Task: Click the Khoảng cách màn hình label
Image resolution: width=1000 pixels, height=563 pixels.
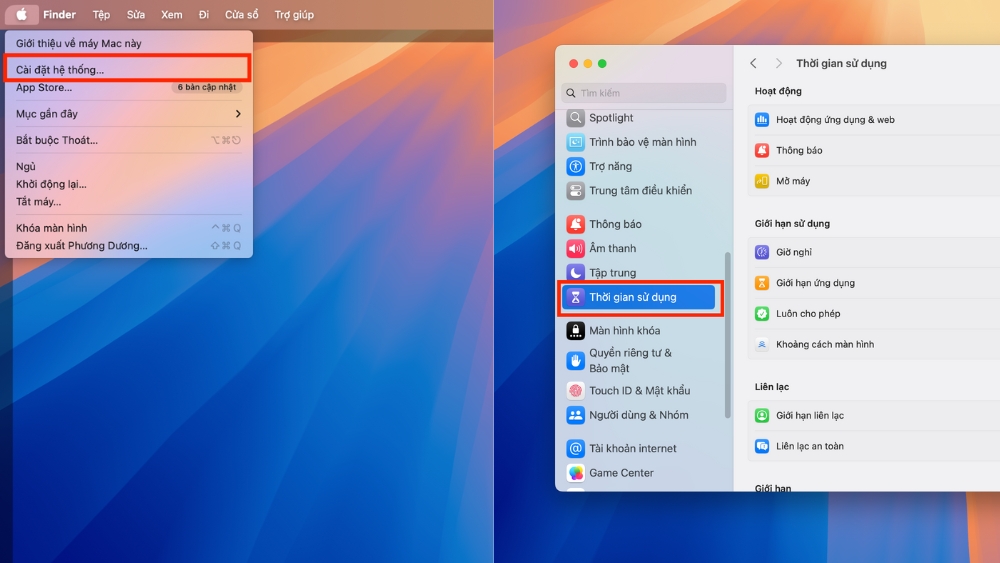Action: tap(825, 344)
